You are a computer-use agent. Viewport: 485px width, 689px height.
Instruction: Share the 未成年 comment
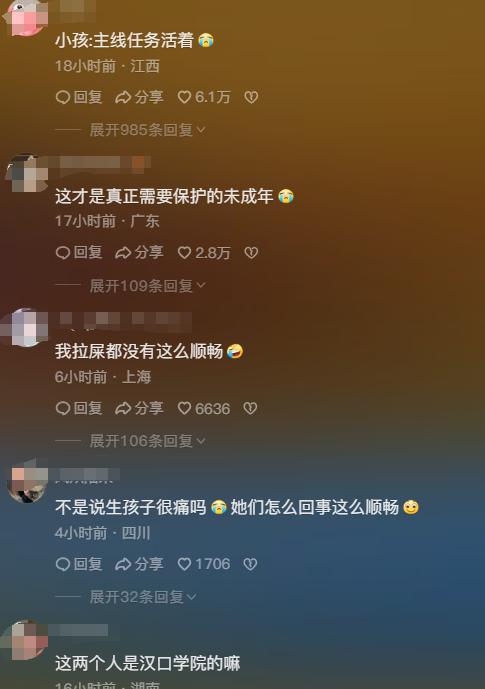pos(139,252)
